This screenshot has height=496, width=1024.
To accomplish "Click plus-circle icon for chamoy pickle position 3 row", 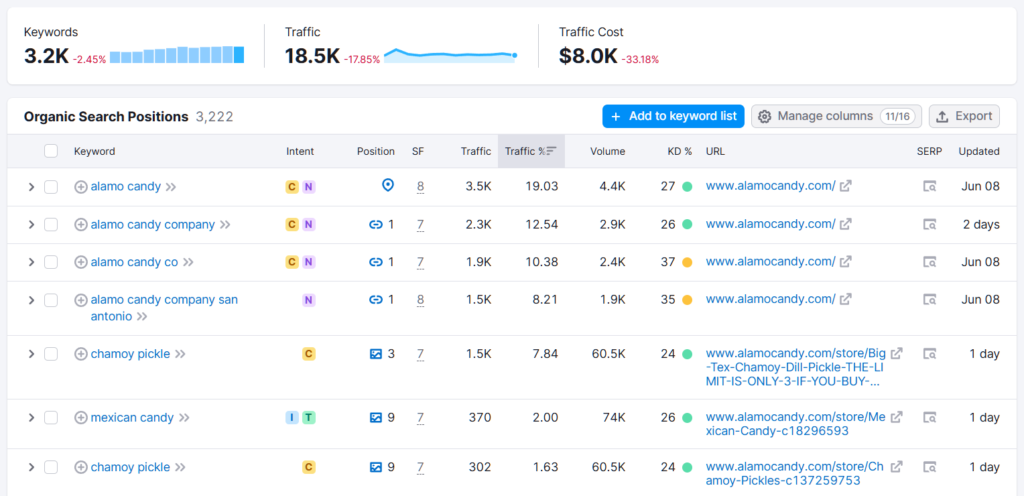I will [81, 354].
